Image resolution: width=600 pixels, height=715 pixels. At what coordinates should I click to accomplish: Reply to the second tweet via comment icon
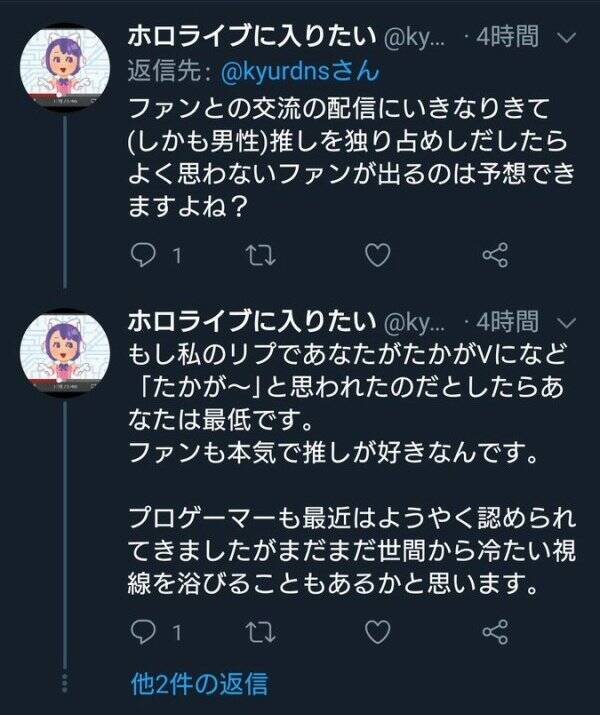coord(142,632)
